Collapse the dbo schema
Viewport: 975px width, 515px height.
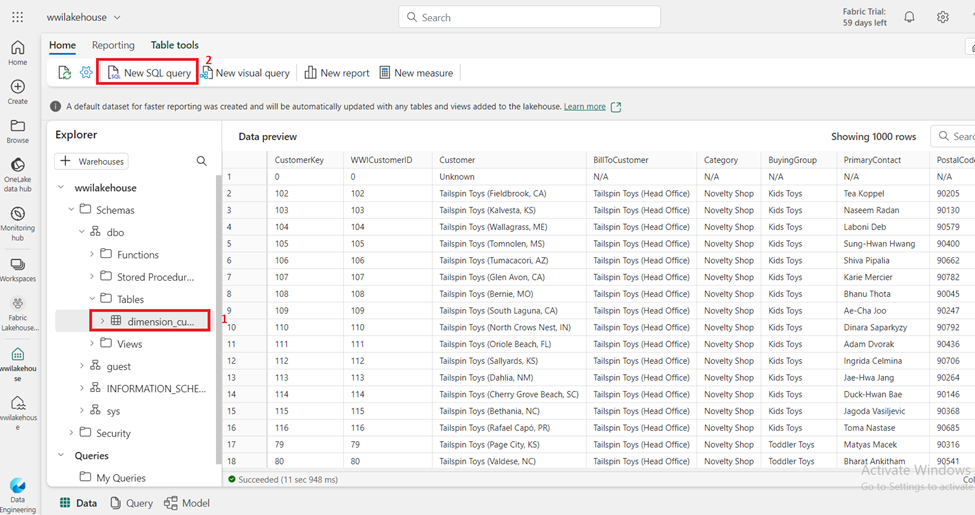tap(81, 232)
